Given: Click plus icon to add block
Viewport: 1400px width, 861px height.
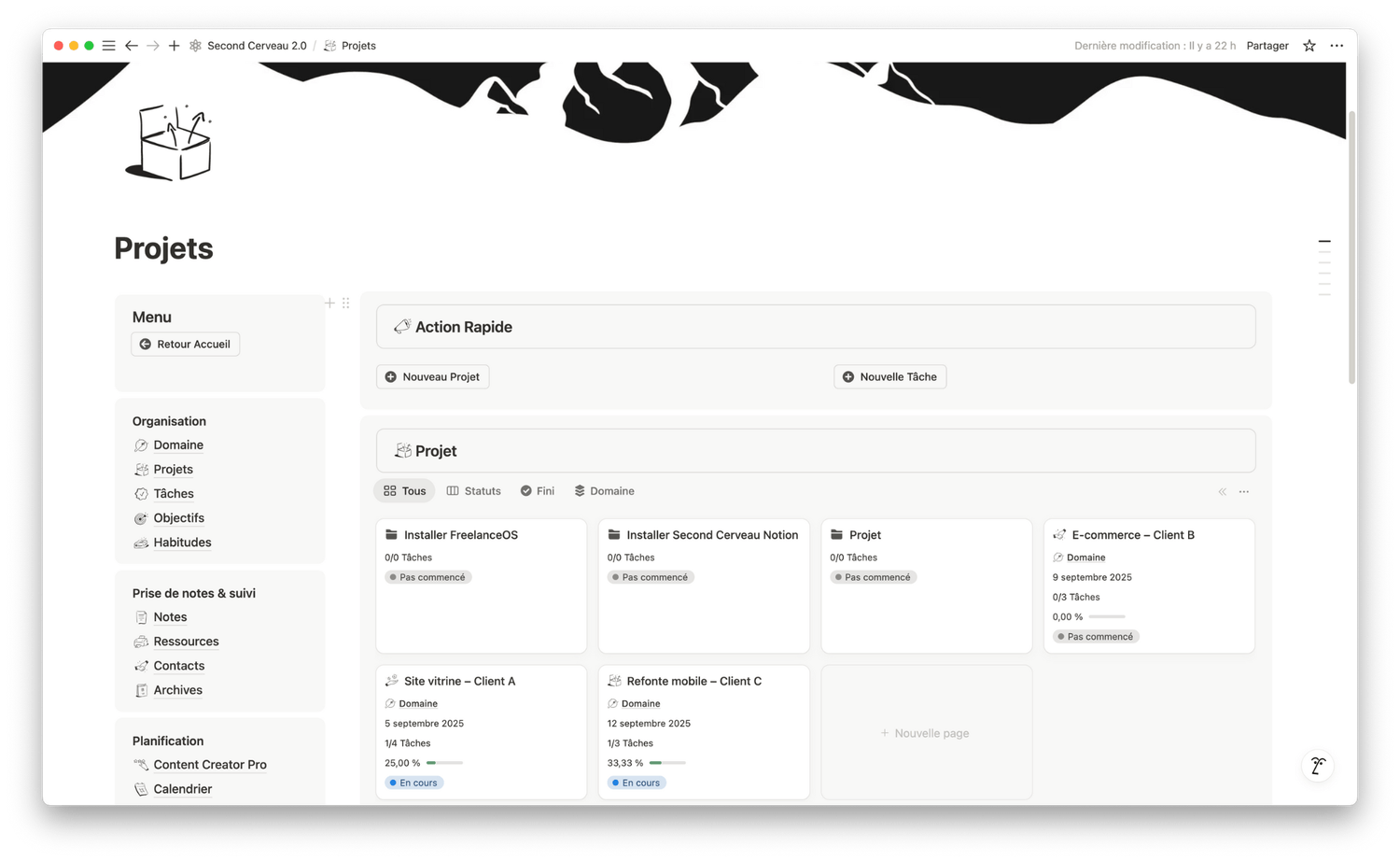Looking at the screenshot, I should pos(329,303).
